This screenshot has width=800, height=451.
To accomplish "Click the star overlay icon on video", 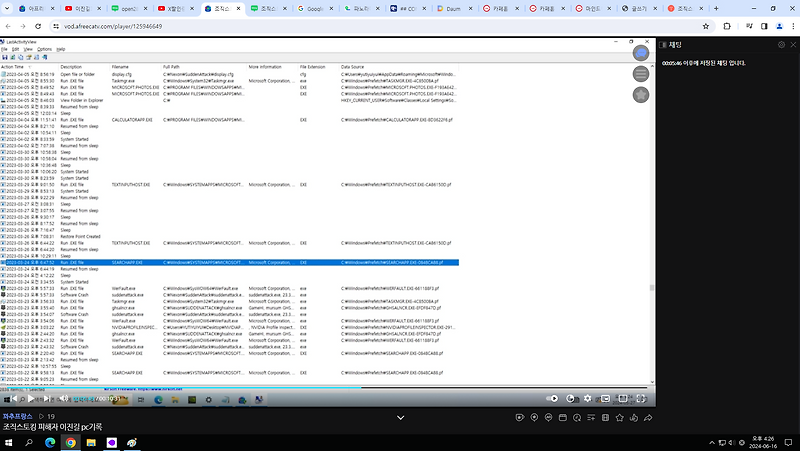I will tap(641, 94).
